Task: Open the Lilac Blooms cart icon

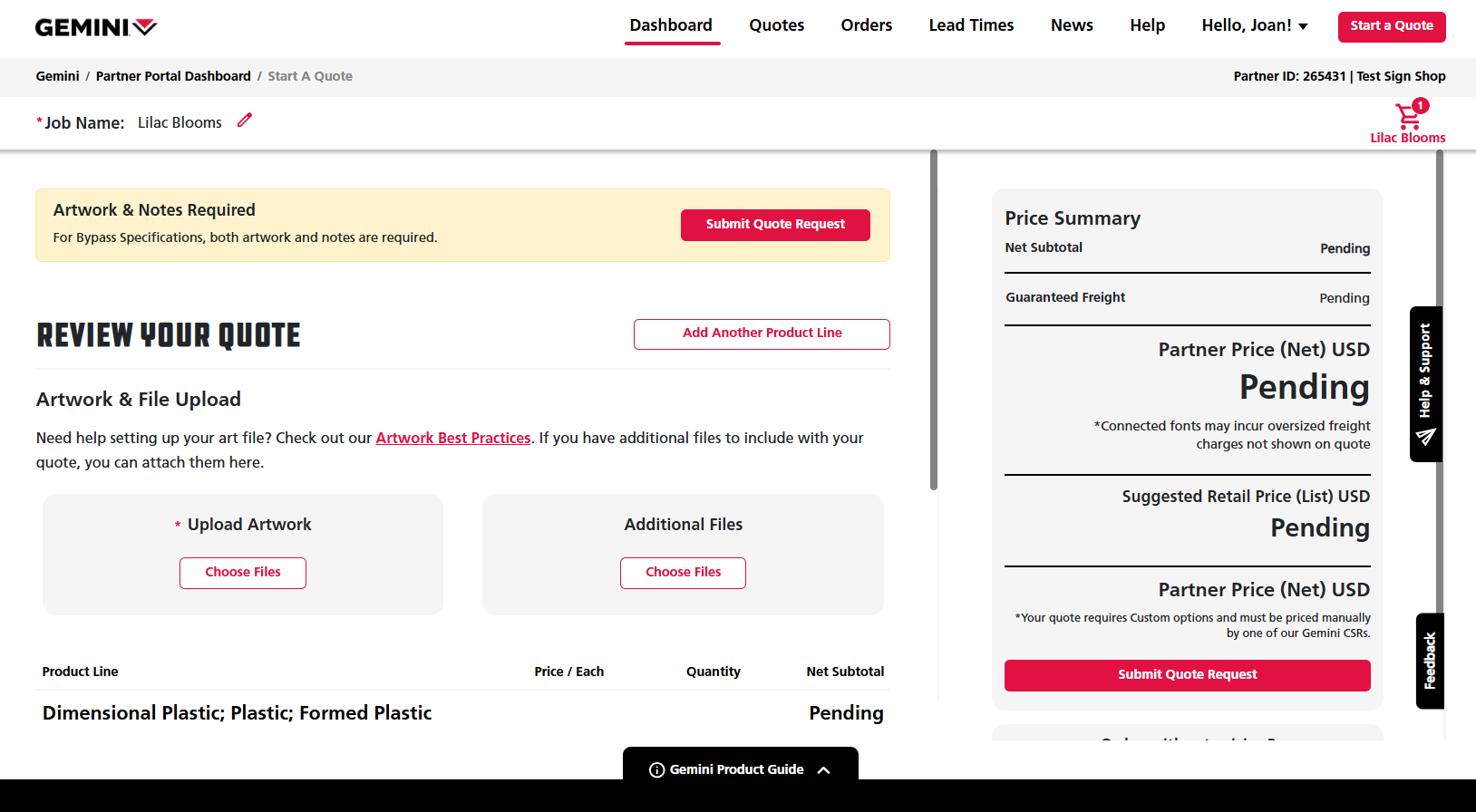Action: (x=1408, y=117)
